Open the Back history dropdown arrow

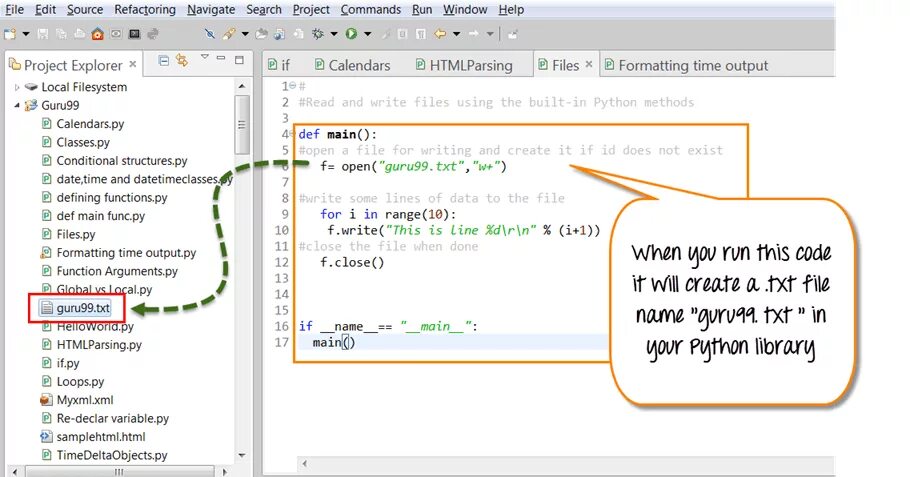(457, 34)
